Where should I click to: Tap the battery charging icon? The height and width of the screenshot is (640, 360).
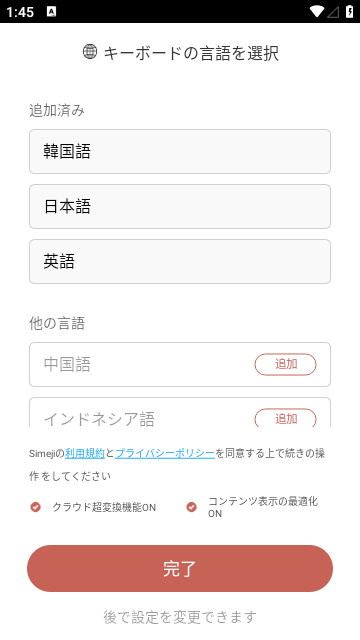click(x=349, y=11)
